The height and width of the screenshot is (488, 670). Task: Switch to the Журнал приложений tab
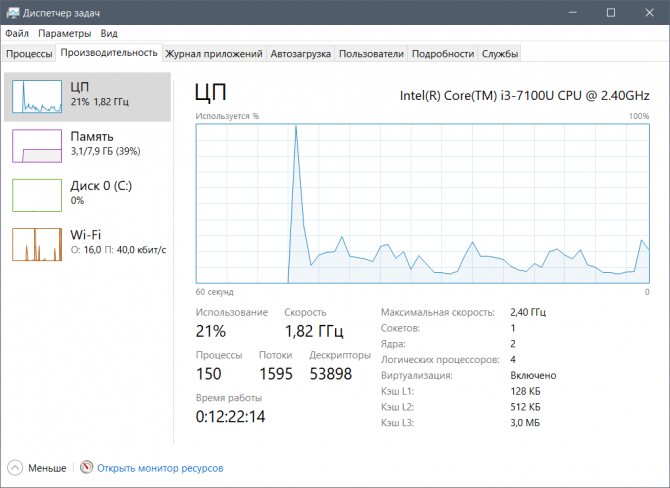pyautogui.click(x=214, y=54)
